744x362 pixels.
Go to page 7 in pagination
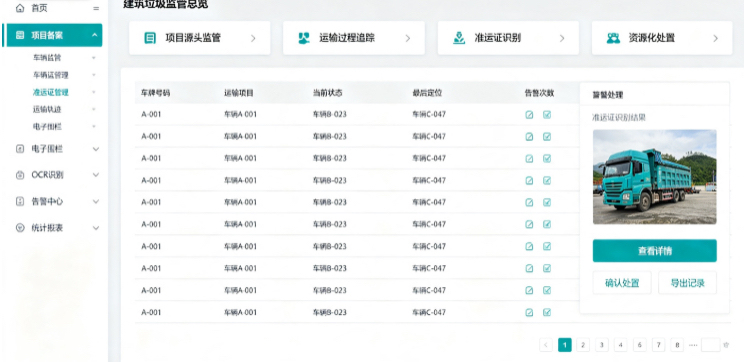click(x=658, y=345)
